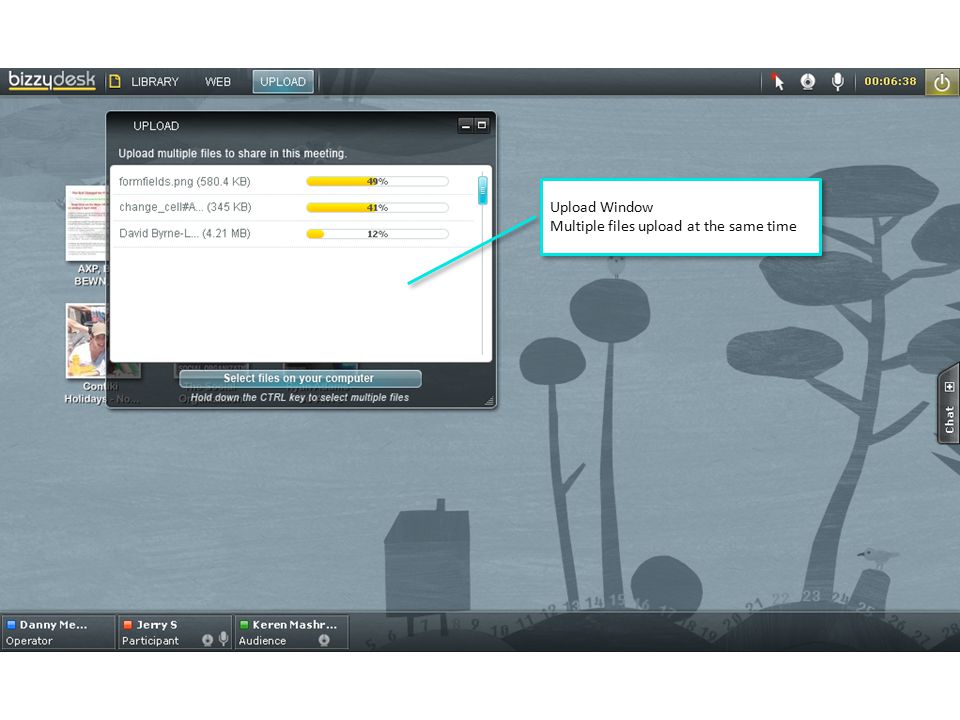Screen dimensions: 960x720
Task: Activate the laser pointer cursor tool
Action: click(778, 81)
